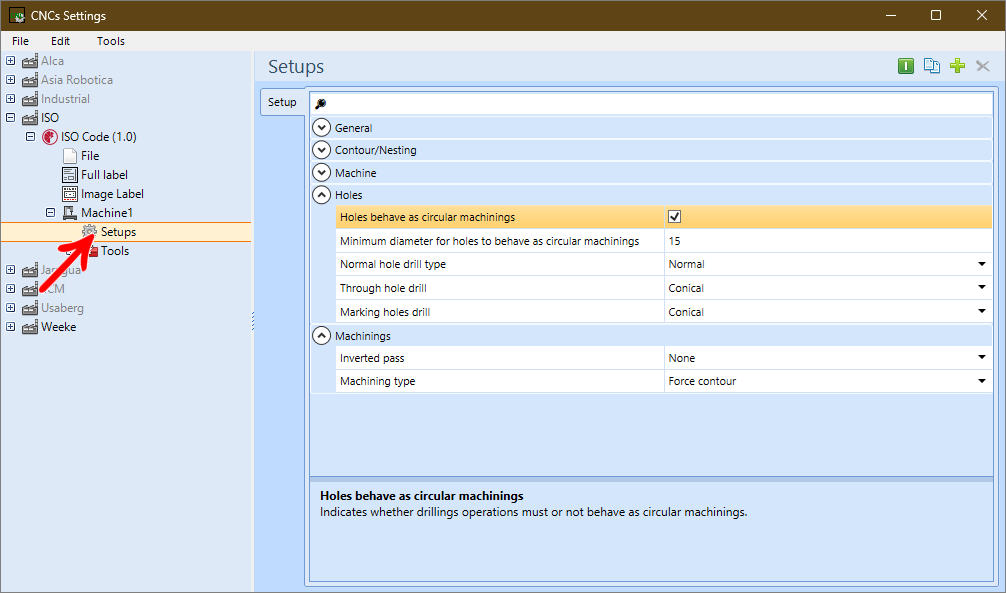Click the Setups gear icon in tree
Screen dimensions: 1006x593
click(x=89, y=232)
